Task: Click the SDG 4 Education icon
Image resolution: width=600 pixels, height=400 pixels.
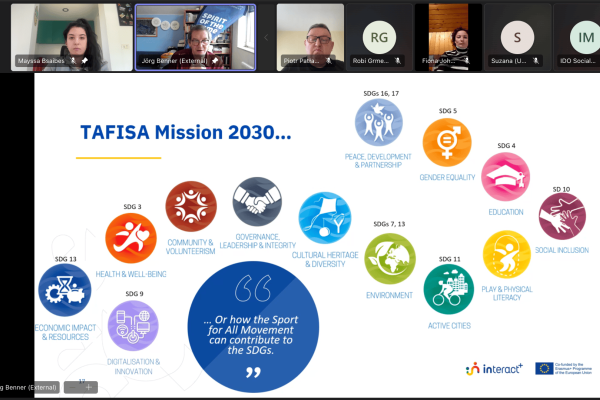Action: [505, 177]
